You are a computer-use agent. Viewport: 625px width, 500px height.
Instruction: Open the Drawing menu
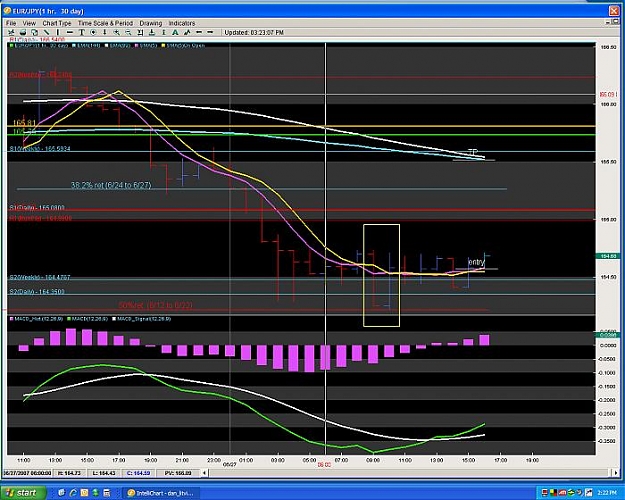(151, 23)
